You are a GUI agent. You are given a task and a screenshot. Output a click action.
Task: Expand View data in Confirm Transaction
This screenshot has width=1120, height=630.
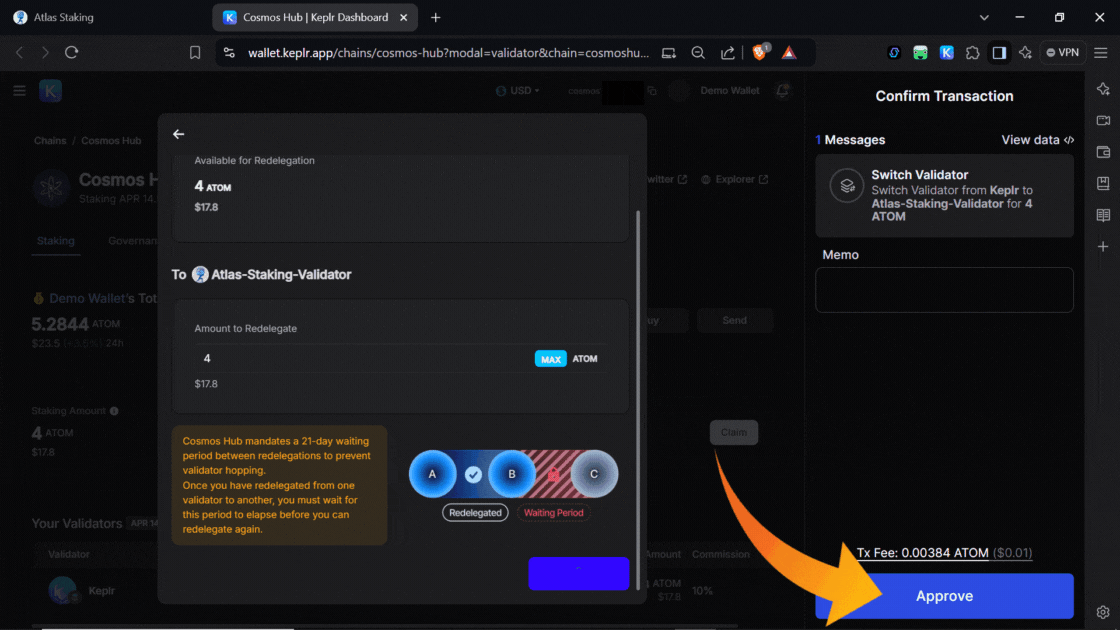[x=1038, y=140]
